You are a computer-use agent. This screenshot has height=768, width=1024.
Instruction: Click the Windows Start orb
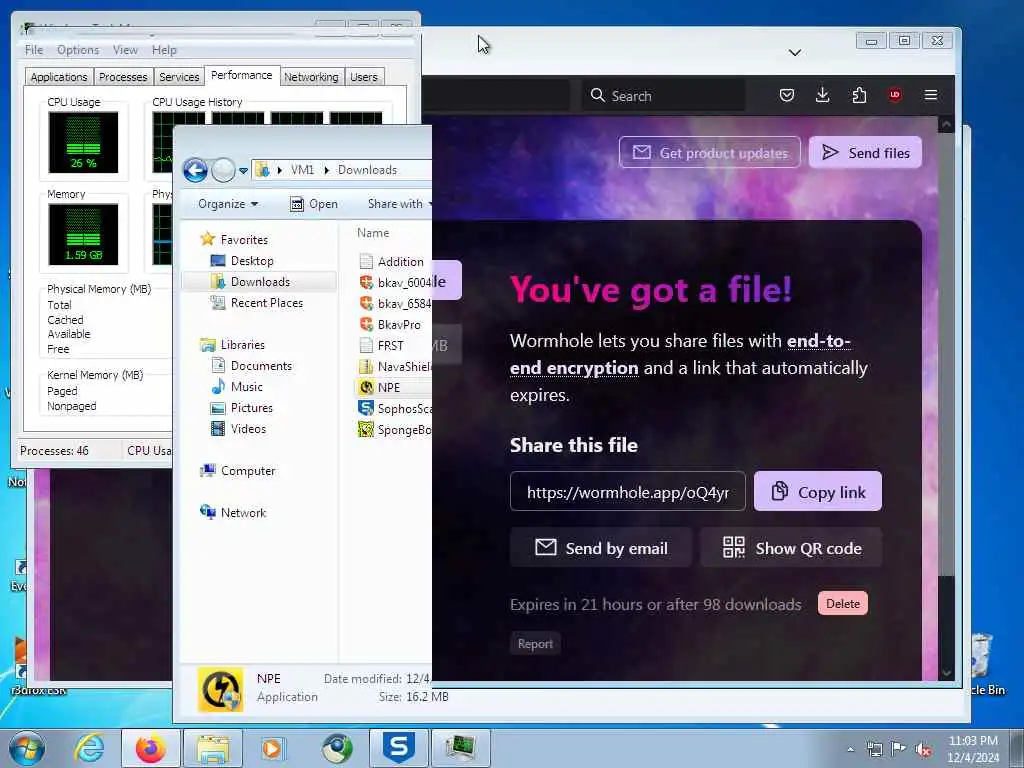point(27,748)
